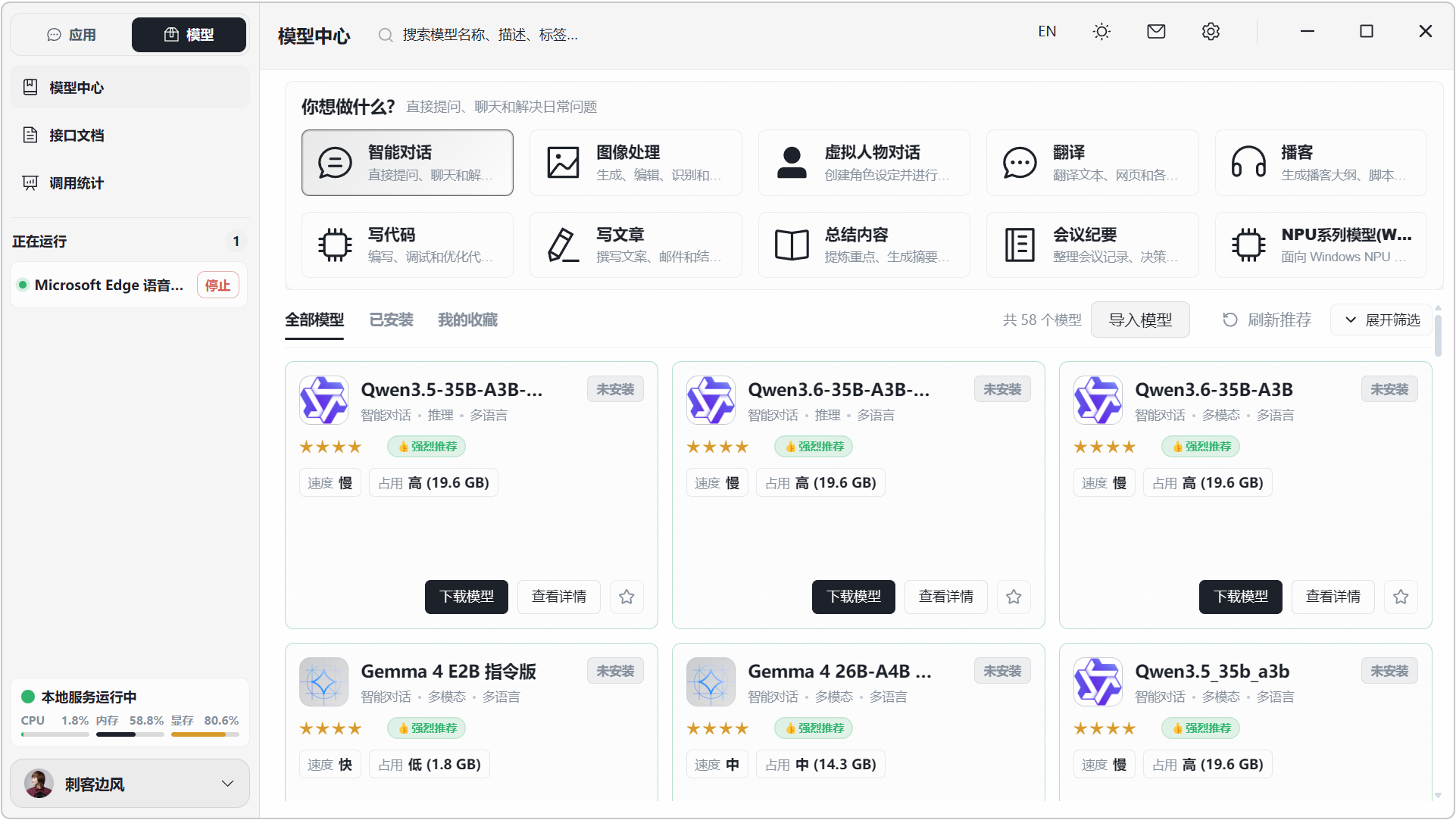Click the 总结内容 book icon
This screenshot has height=820, width=1456.
tap(792, 245)
